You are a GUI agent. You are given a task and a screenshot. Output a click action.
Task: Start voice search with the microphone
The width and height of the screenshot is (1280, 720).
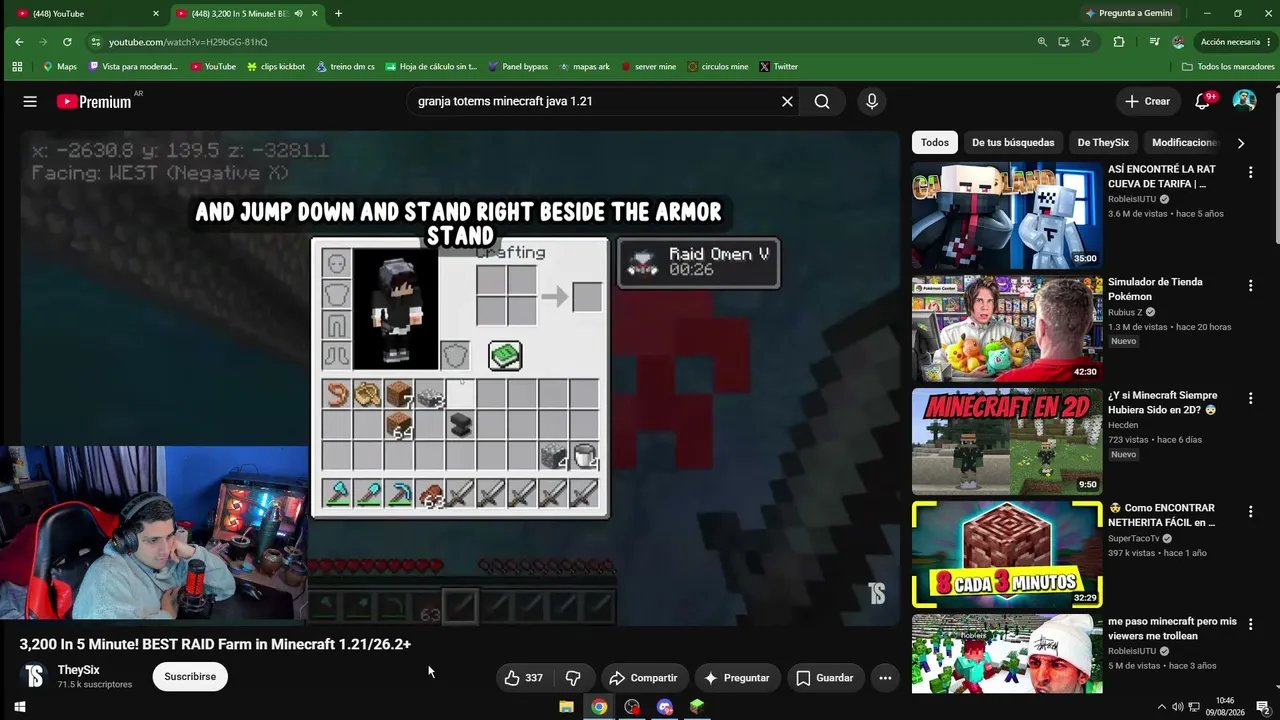[872, 101]
